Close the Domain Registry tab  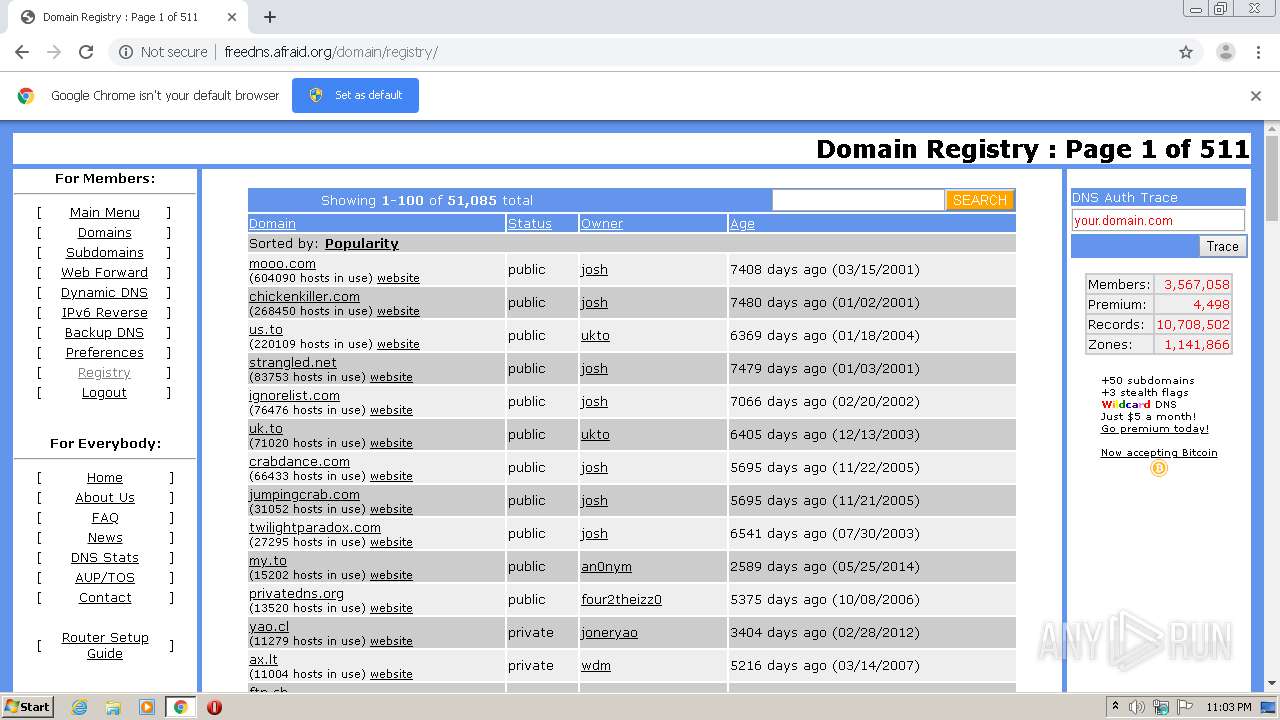[232, 17]
